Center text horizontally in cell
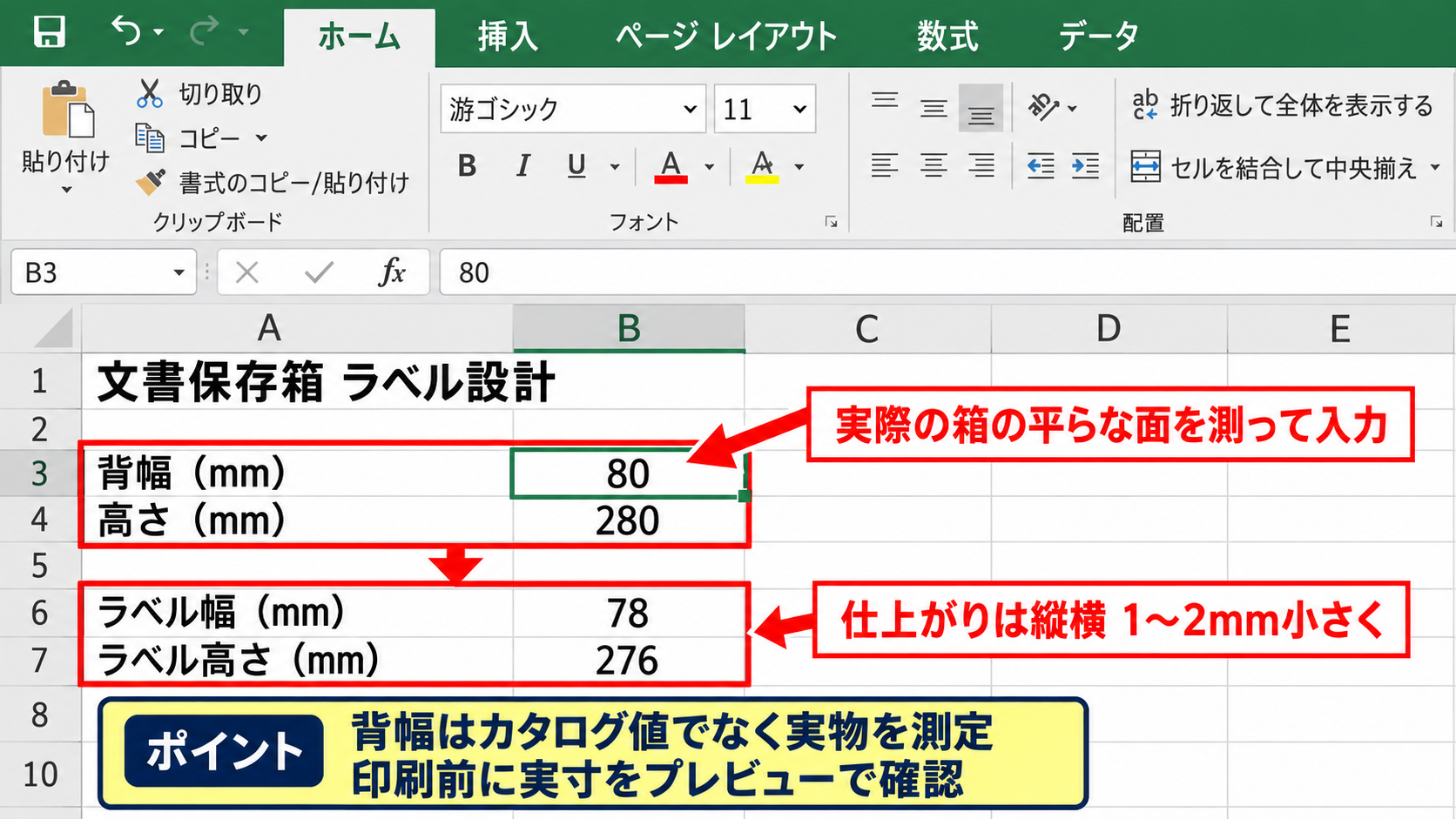1456x819 pixels. point(934,165)
